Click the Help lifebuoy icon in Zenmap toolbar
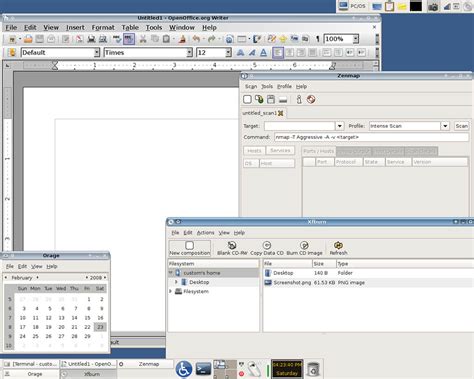This screenshot has height=379, width=474. [x=311, y=99]
